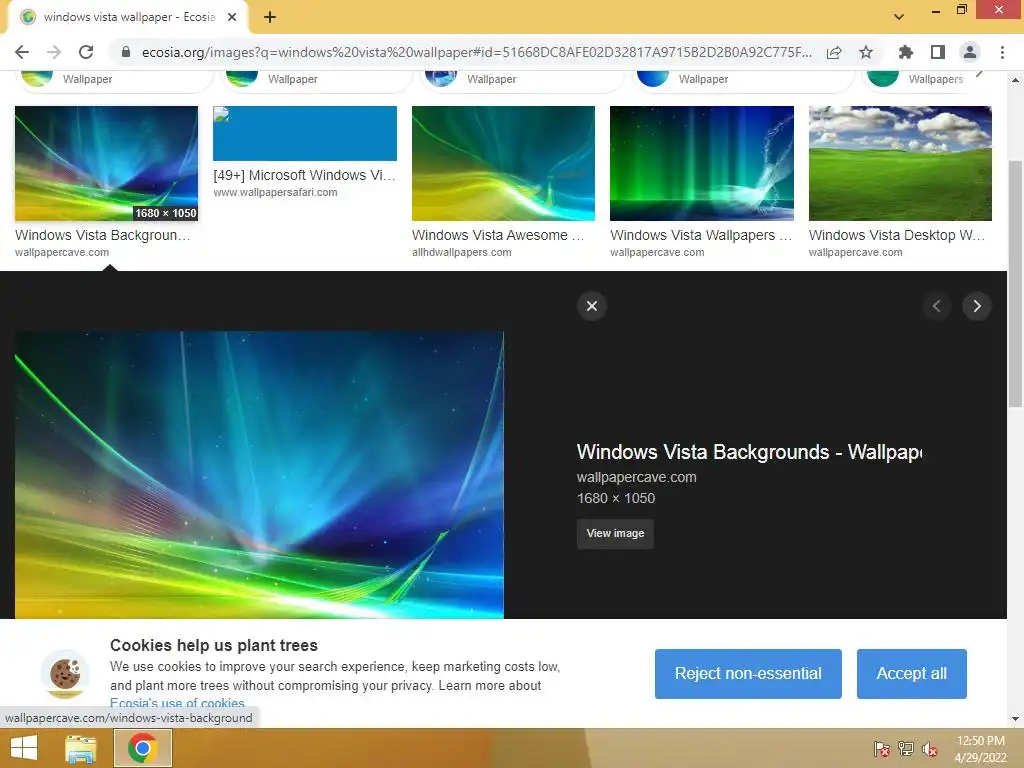Go to previous image in preview
The width and height of the screenshot is (1024, 768).
coord(936,306)
